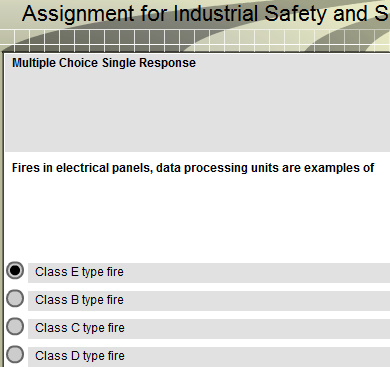Click the words 'Single Response' in the heading

(149, 63)
